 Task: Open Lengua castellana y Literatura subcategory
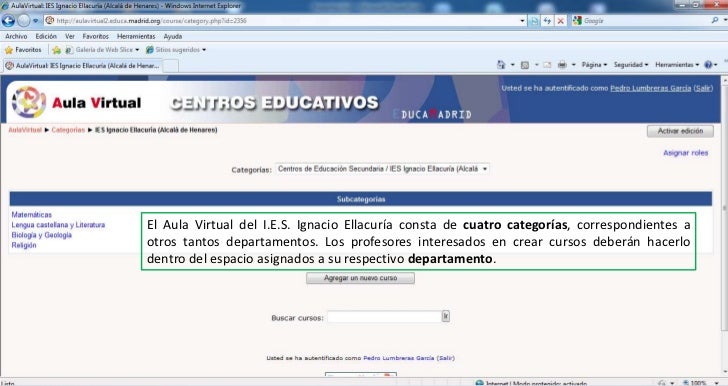(58, 225)
